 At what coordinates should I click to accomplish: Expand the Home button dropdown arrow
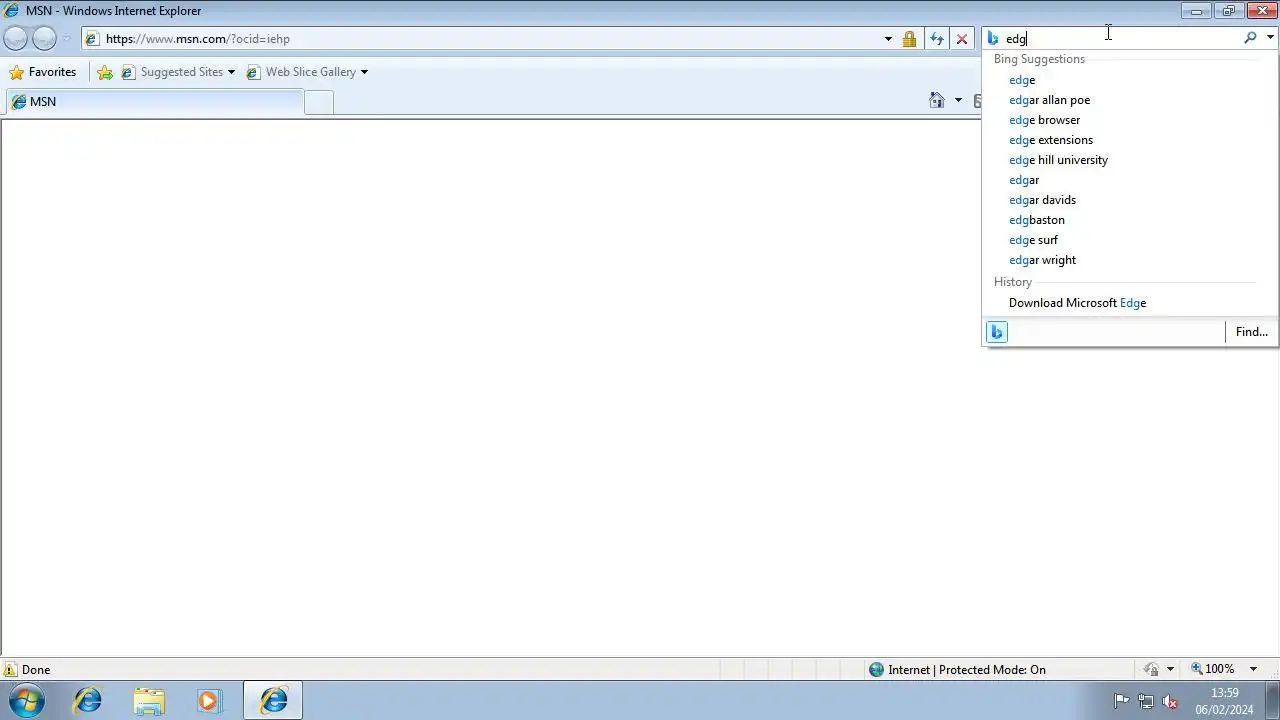pos(958,100)
